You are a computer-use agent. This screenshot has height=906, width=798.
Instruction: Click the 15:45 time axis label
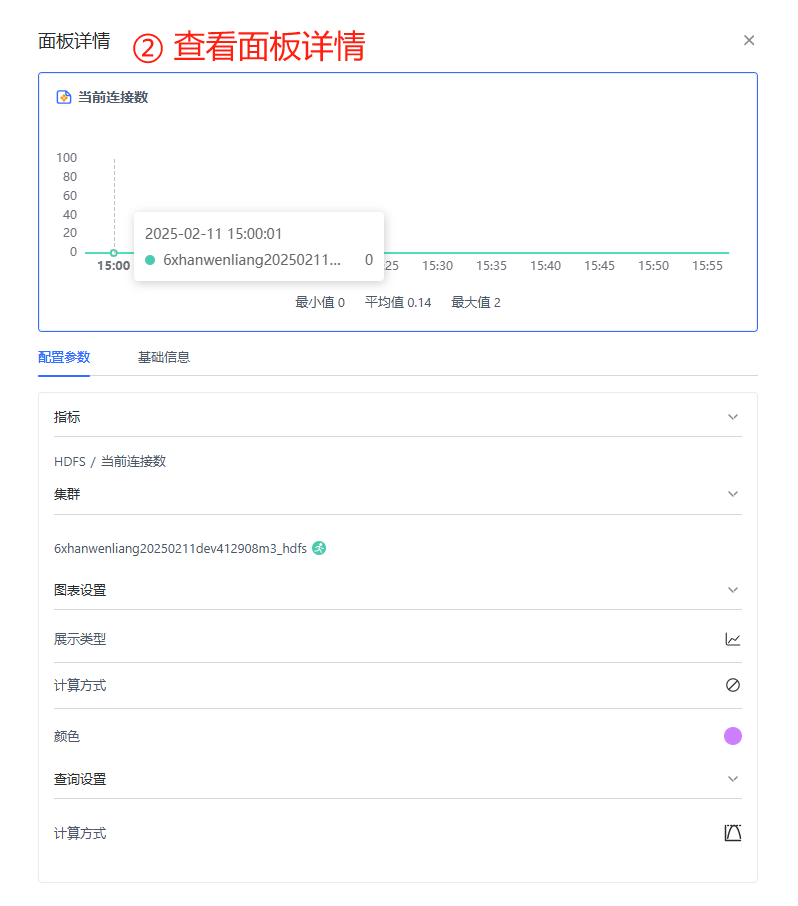point(599,266)
